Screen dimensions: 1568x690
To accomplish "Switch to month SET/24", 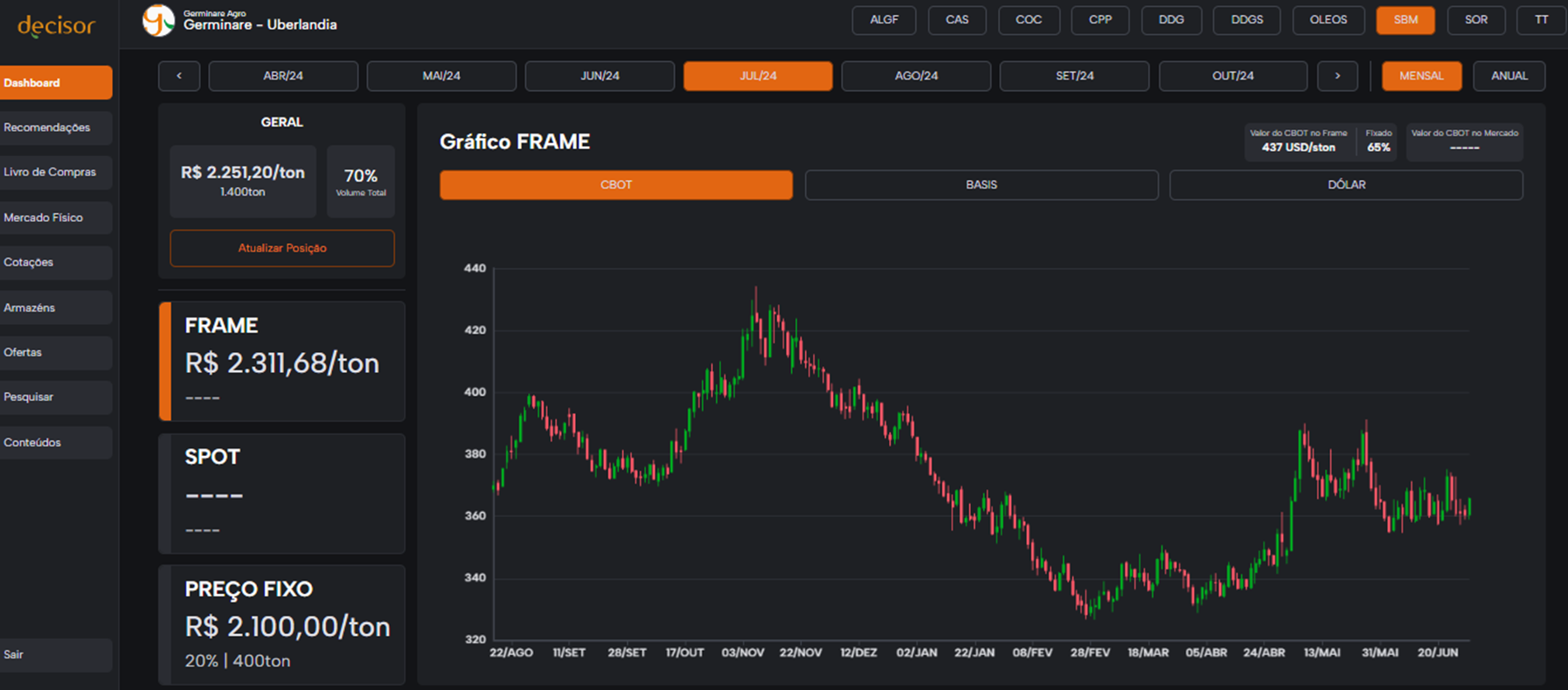I will tap(1074, 76).
